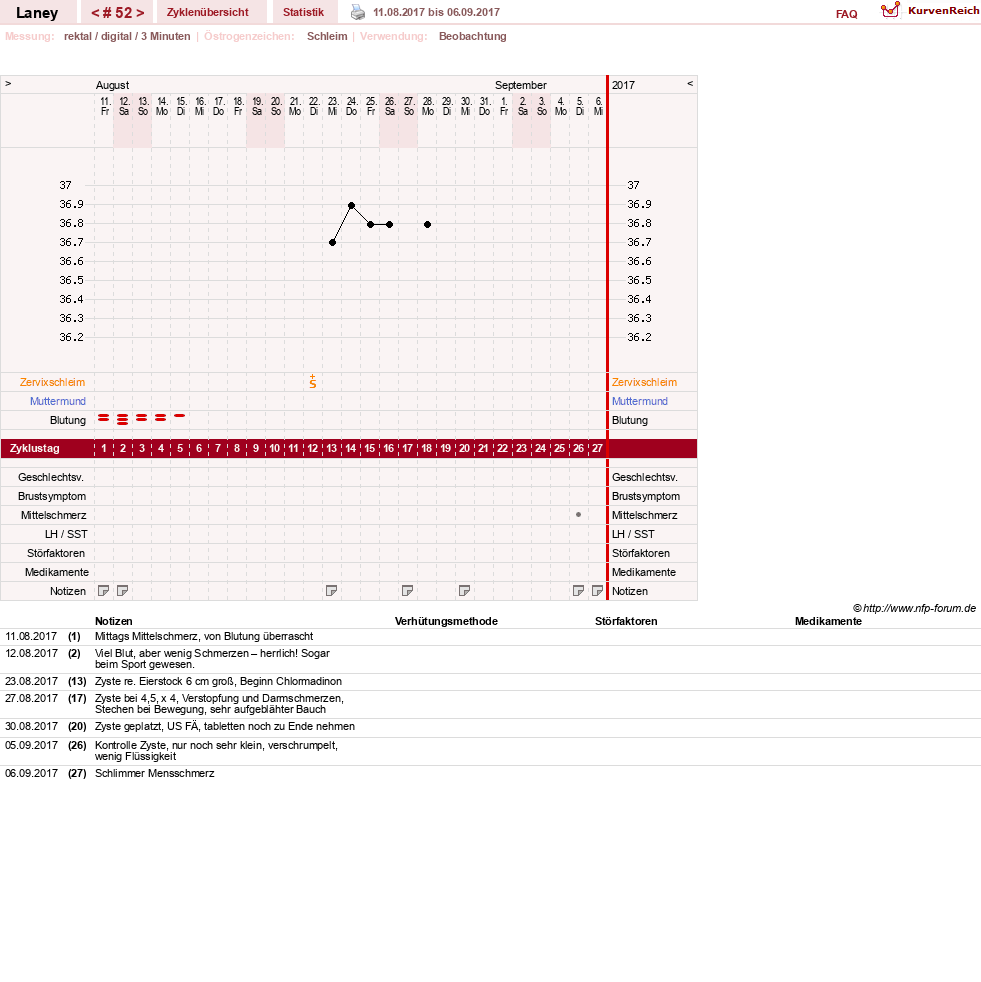The width and height of the screenshot is (981, 982).
Task: Click bleeding symbol on cycle day 4
Action: tap(161, 418)
